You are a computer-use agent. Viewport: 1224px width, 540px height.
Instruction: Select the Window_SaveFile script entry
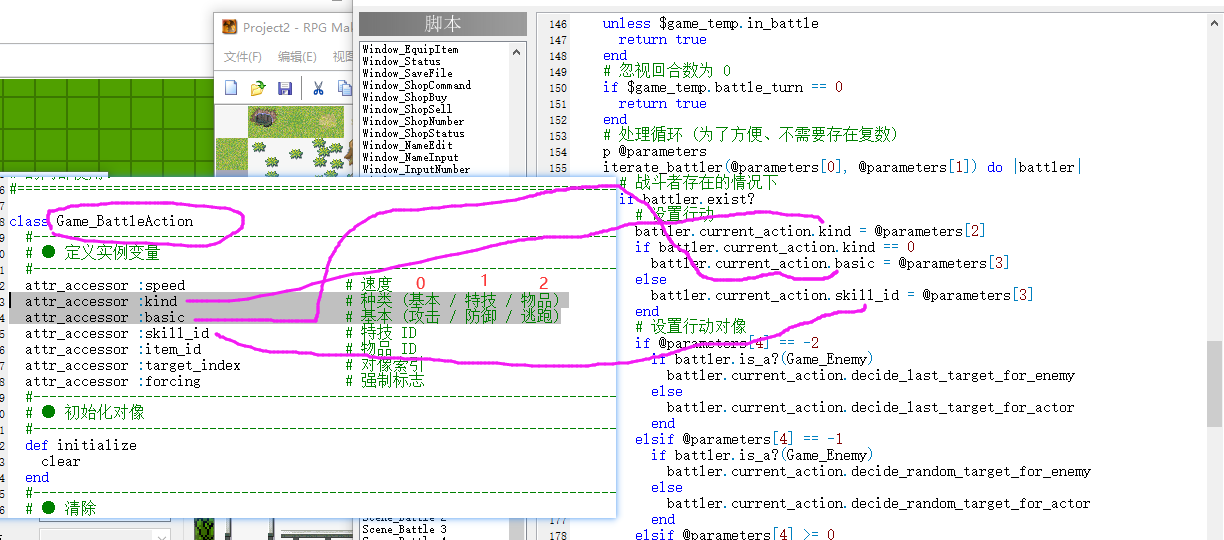tap(407, 73)
